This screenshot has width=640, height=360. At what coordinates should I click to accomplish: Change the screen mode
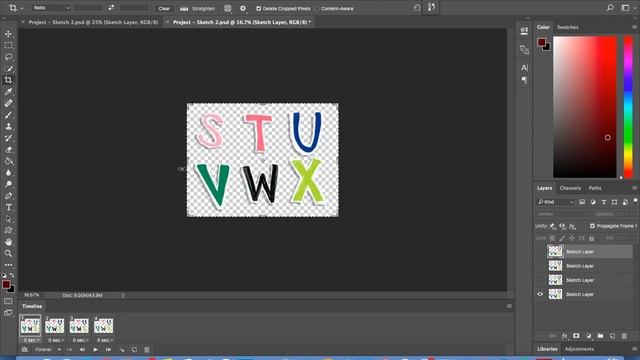pos(8,313)
